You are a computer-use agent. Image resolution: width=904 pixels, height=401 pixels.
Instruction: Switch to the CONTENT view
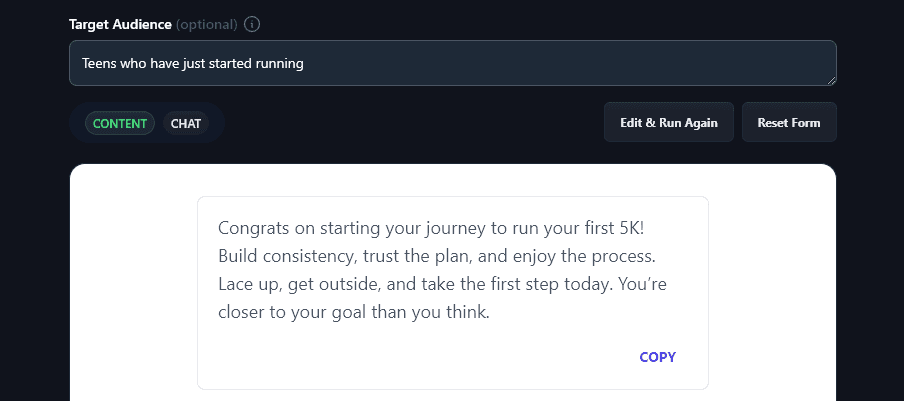[120, 124]
